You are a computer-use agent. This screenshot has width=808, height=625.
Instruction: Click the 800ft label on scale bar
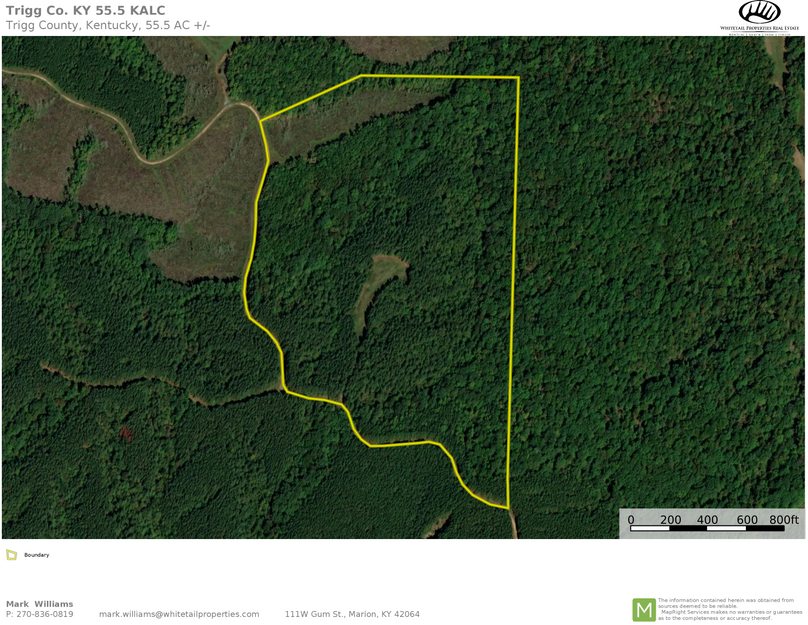click(x=784, y=519)
